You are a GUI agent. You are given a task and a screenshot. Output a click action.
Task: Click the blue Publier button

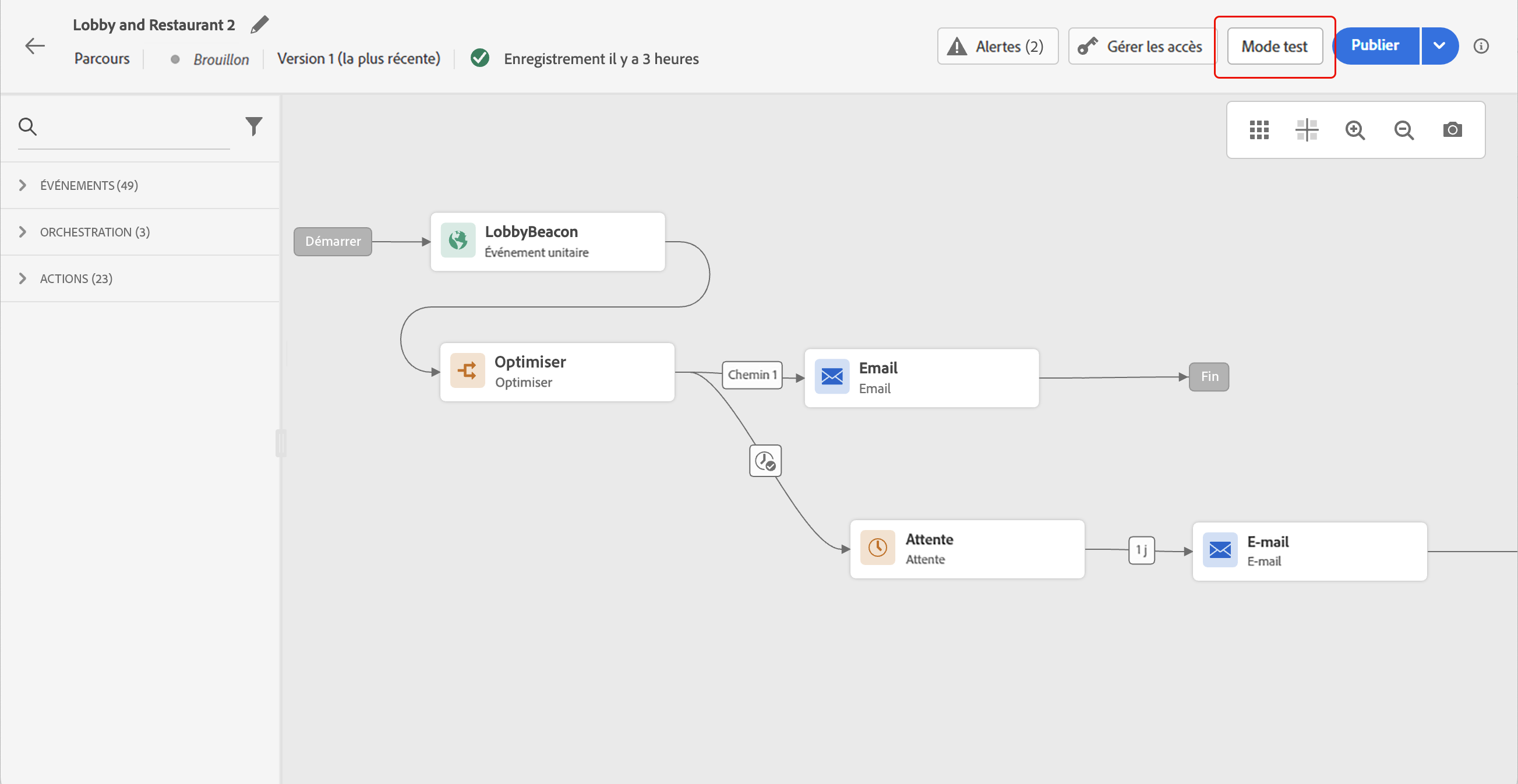1375,46
